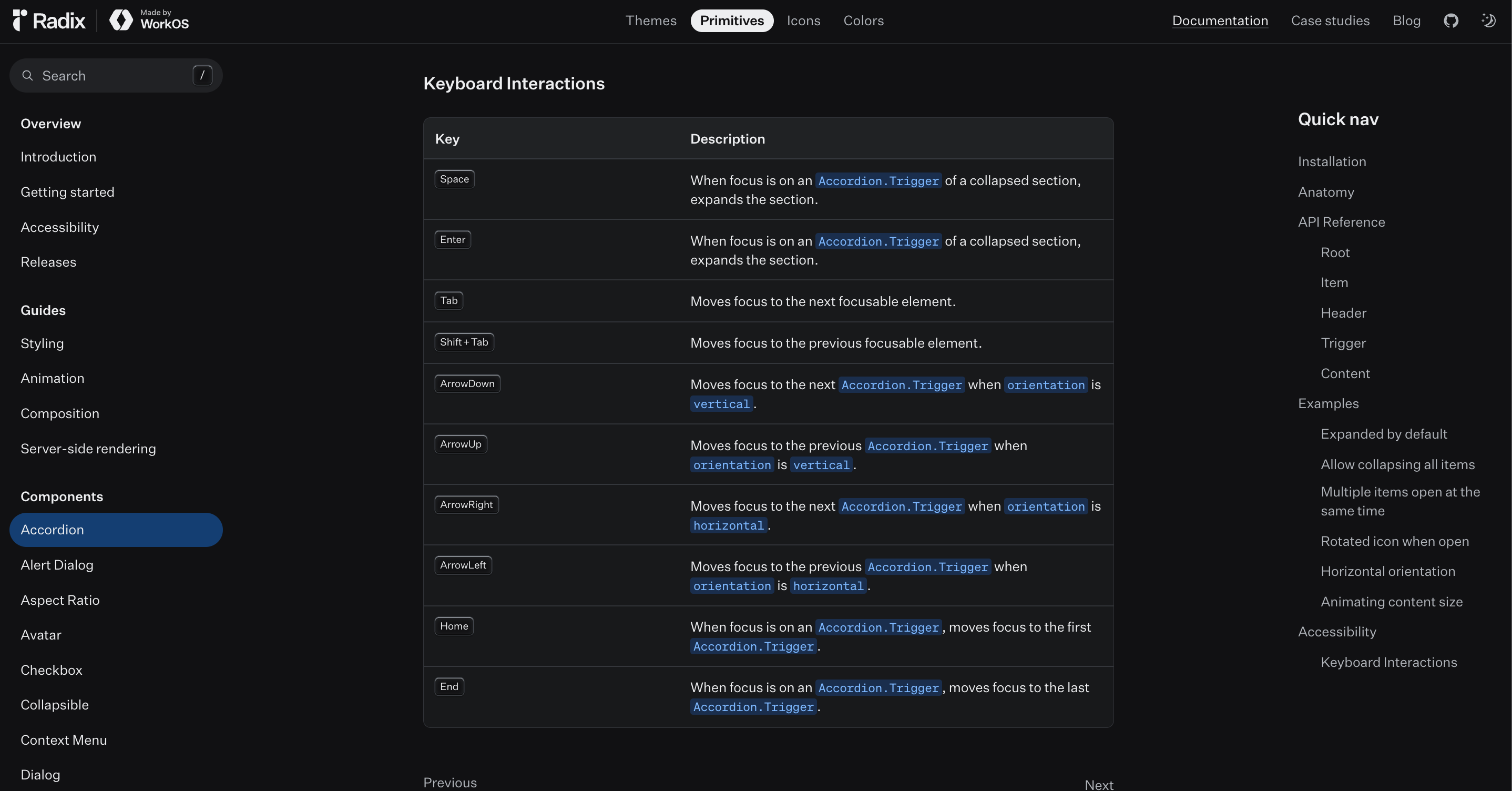Focus the Search input field
The image size is (1512, 791).
pyautogui.click(x=111, y=76)
